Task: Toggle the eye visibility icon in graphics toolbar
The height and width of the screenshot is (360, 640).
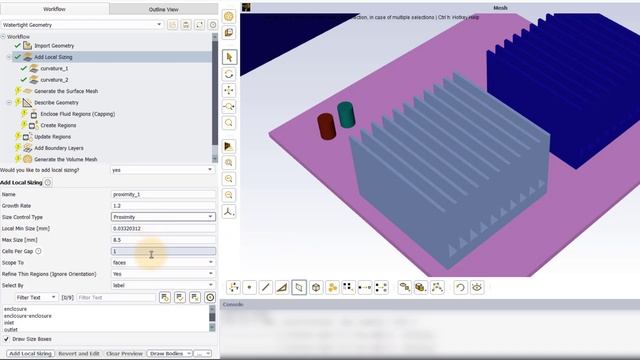Action: pos(477,287)
